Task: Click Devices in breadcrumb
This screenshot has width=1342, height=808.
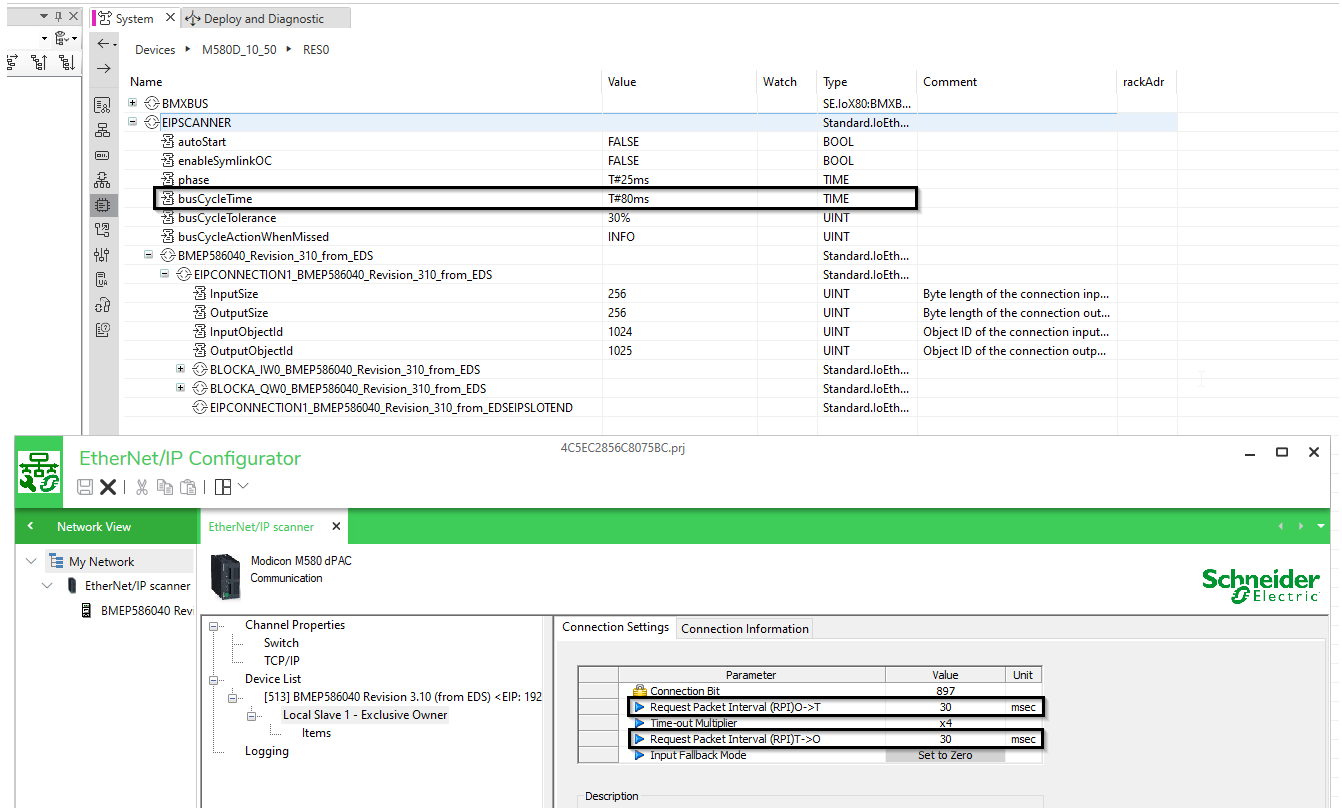Action: click(x=155, y=50)
